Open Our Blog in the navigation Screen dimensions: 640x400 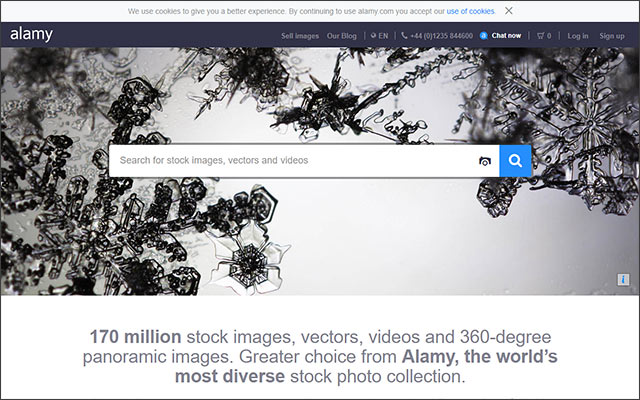click(x=341, y=35)
